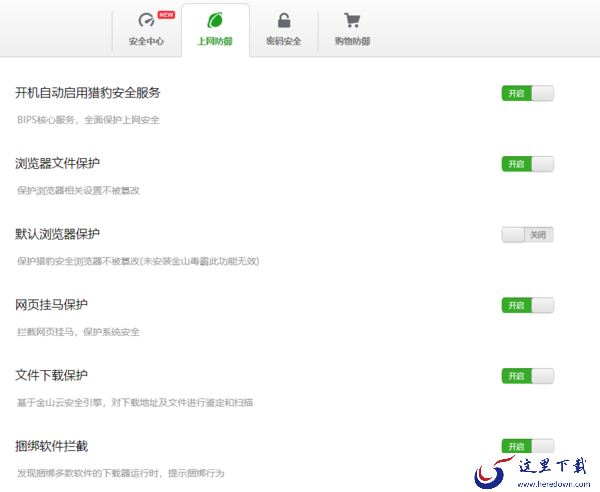Click the 默认浏览器保护 heading
600x492 pixels.
(x=57, y=234)
